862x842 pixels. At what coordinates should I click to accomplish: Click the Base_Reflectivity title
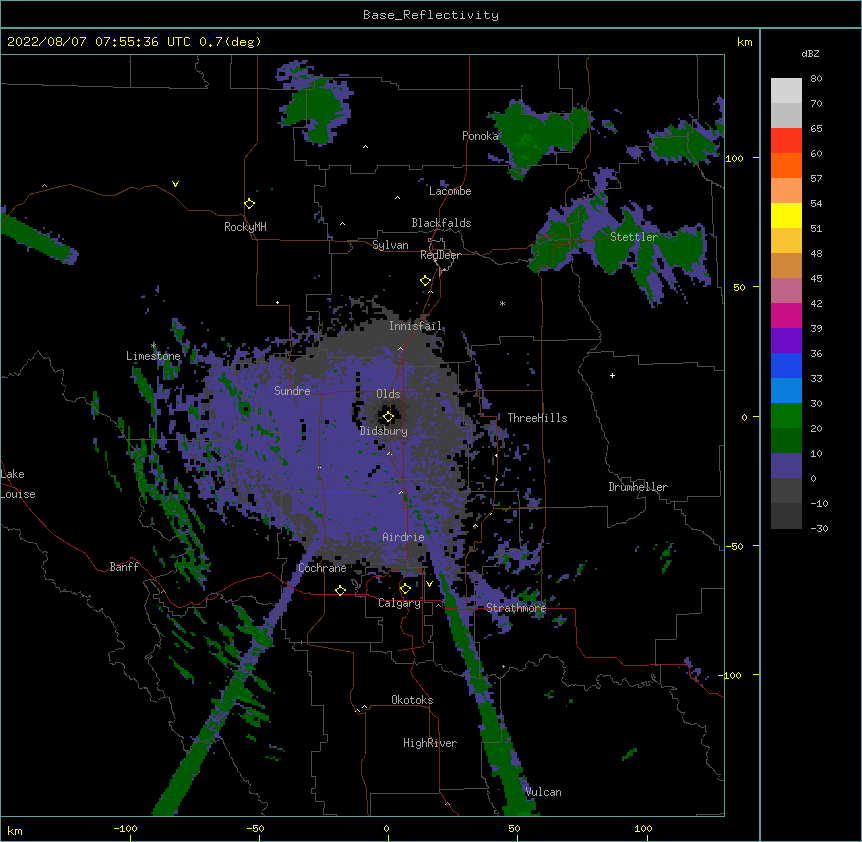pos(431,15)
